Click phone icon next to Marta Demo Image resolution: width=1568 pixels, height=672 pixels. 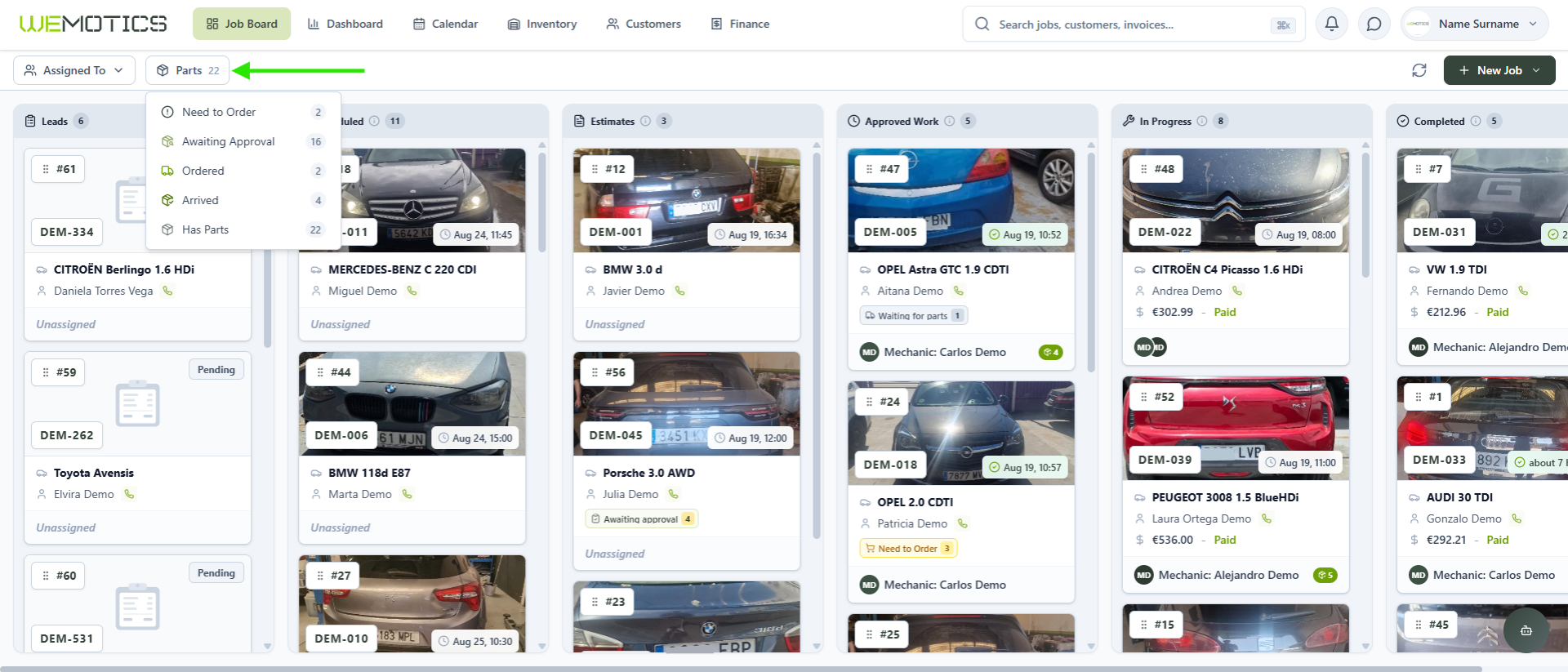point(407,494)
